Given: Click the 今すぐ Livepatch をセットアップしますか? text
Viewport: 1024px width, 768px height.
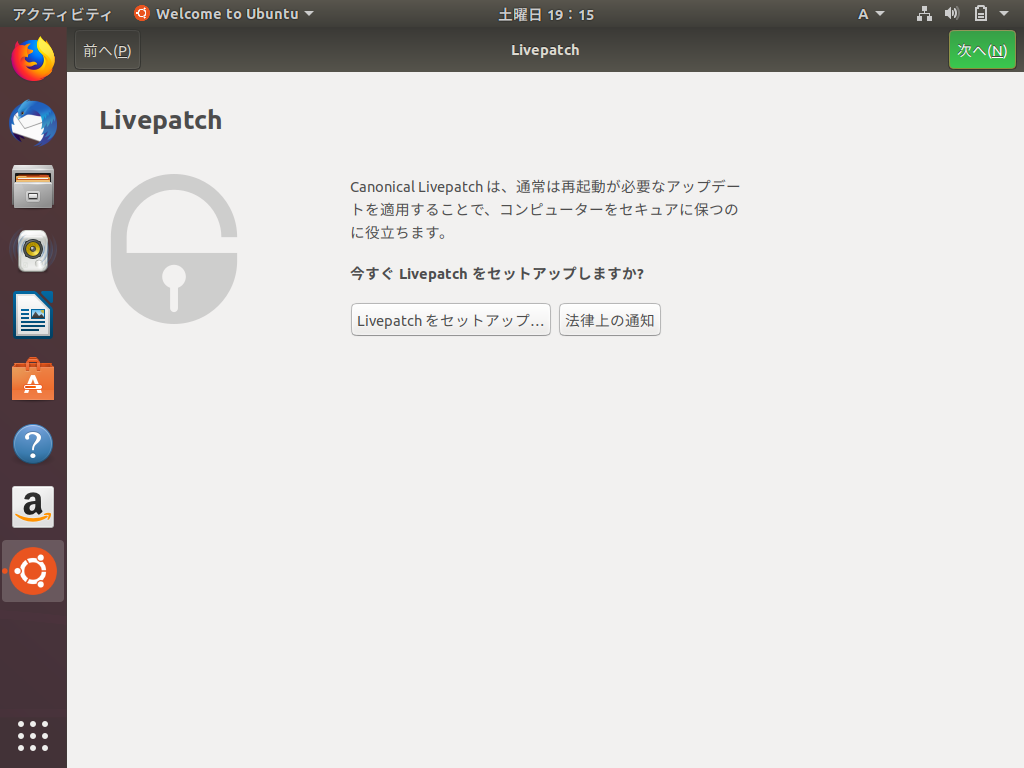Looking at the screenshot, I should click(497, 274).
